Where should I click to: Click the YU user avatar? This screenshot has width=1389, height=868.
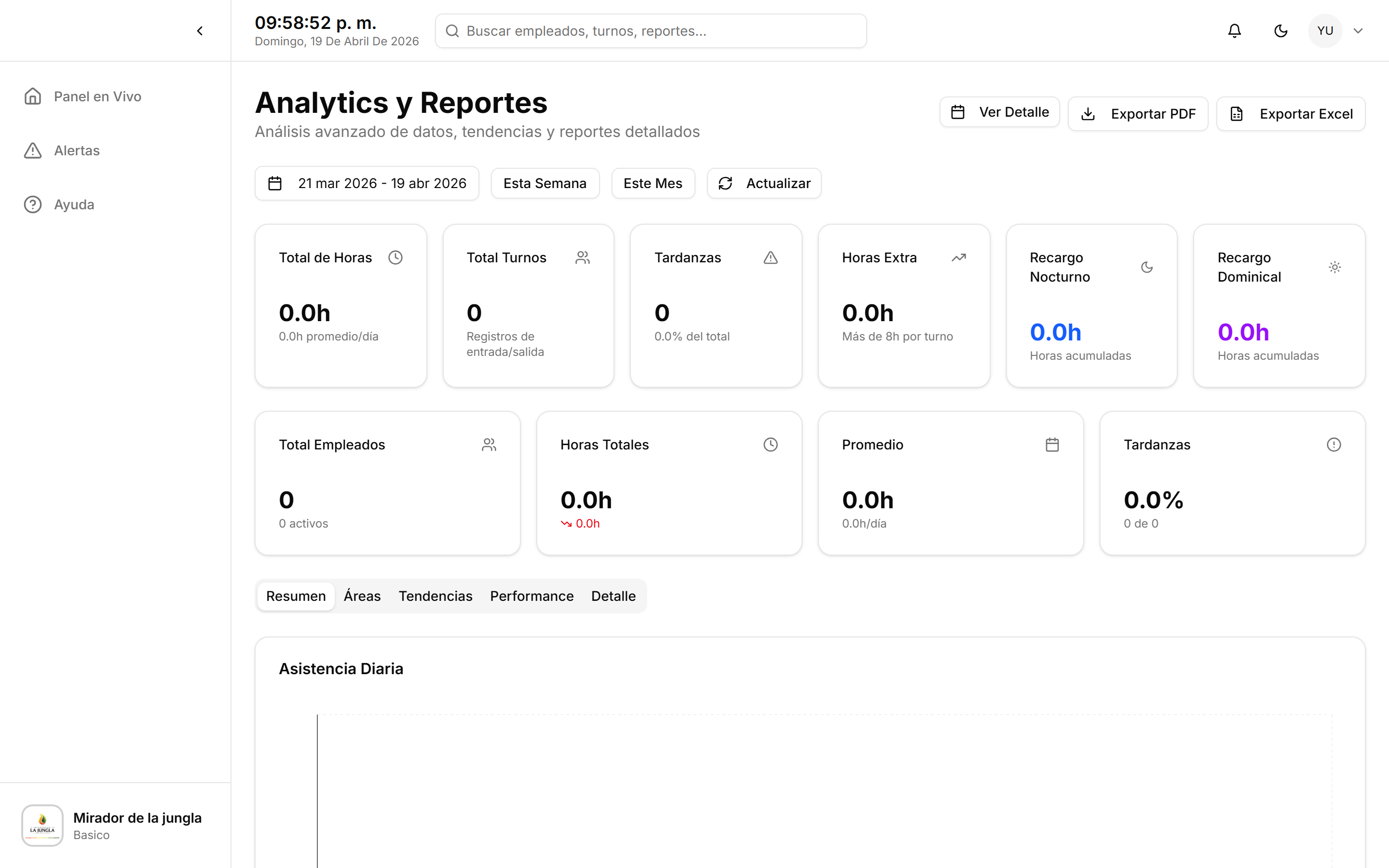pyautogui.click(x=1325, y=31)
